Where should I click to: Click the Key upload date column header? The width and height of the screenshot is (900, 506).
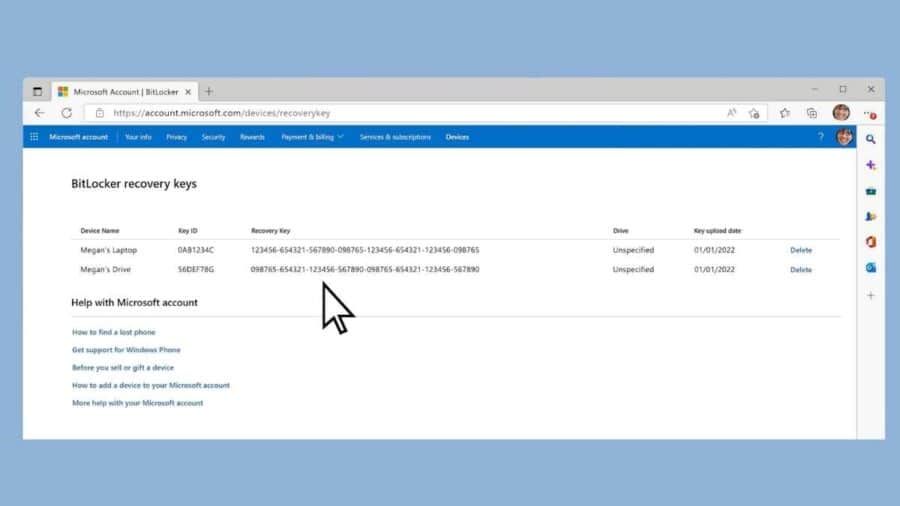(717, 231)
